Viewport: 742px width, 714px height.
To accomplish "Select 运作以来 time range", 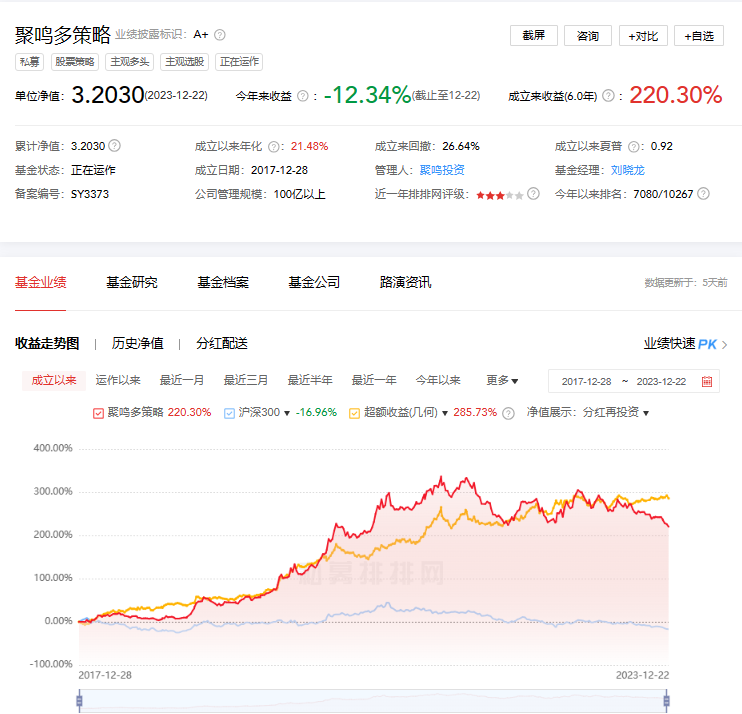I will (118, 380).
